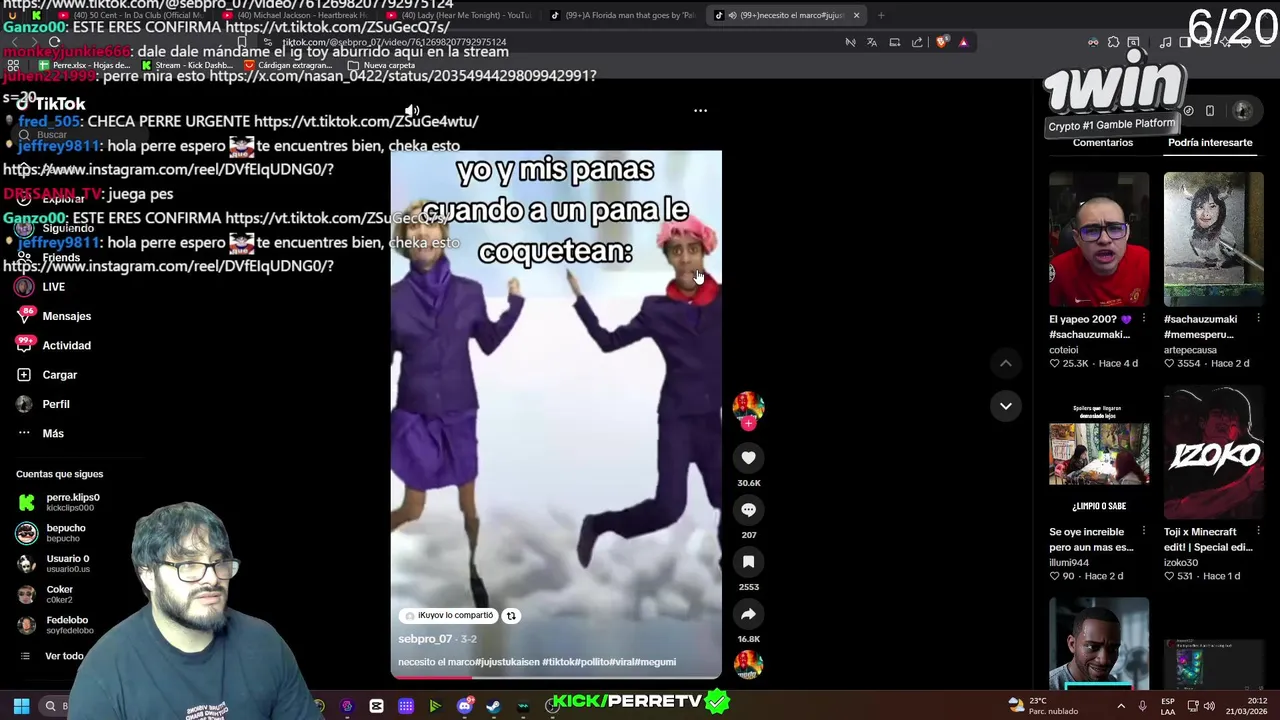Image resolution: width=1280 pixels, height=720 pixels.
Task: Open Cargar upload in sidebar
Action: [x=47, y=375]
